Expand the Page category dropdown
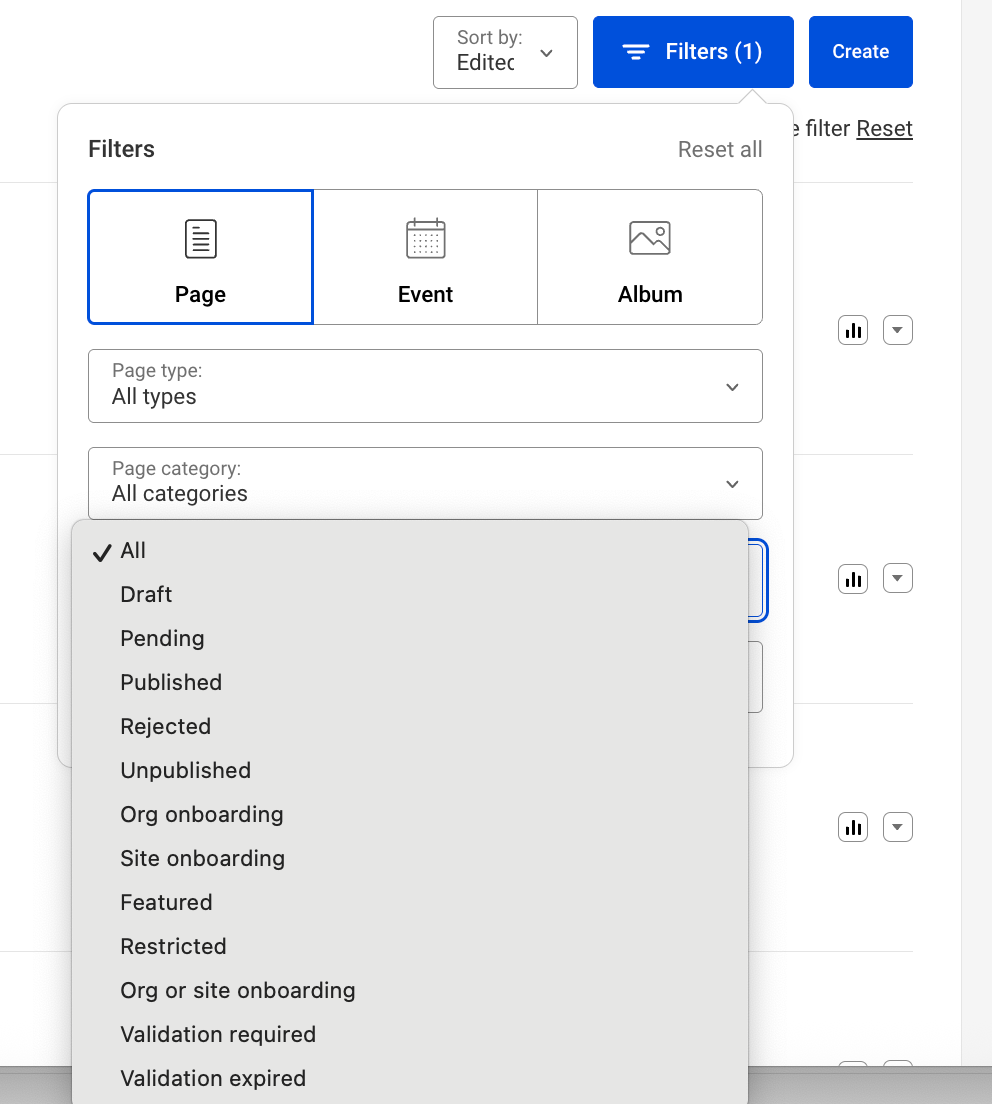The image size is (992, 1104). point(425,483)
